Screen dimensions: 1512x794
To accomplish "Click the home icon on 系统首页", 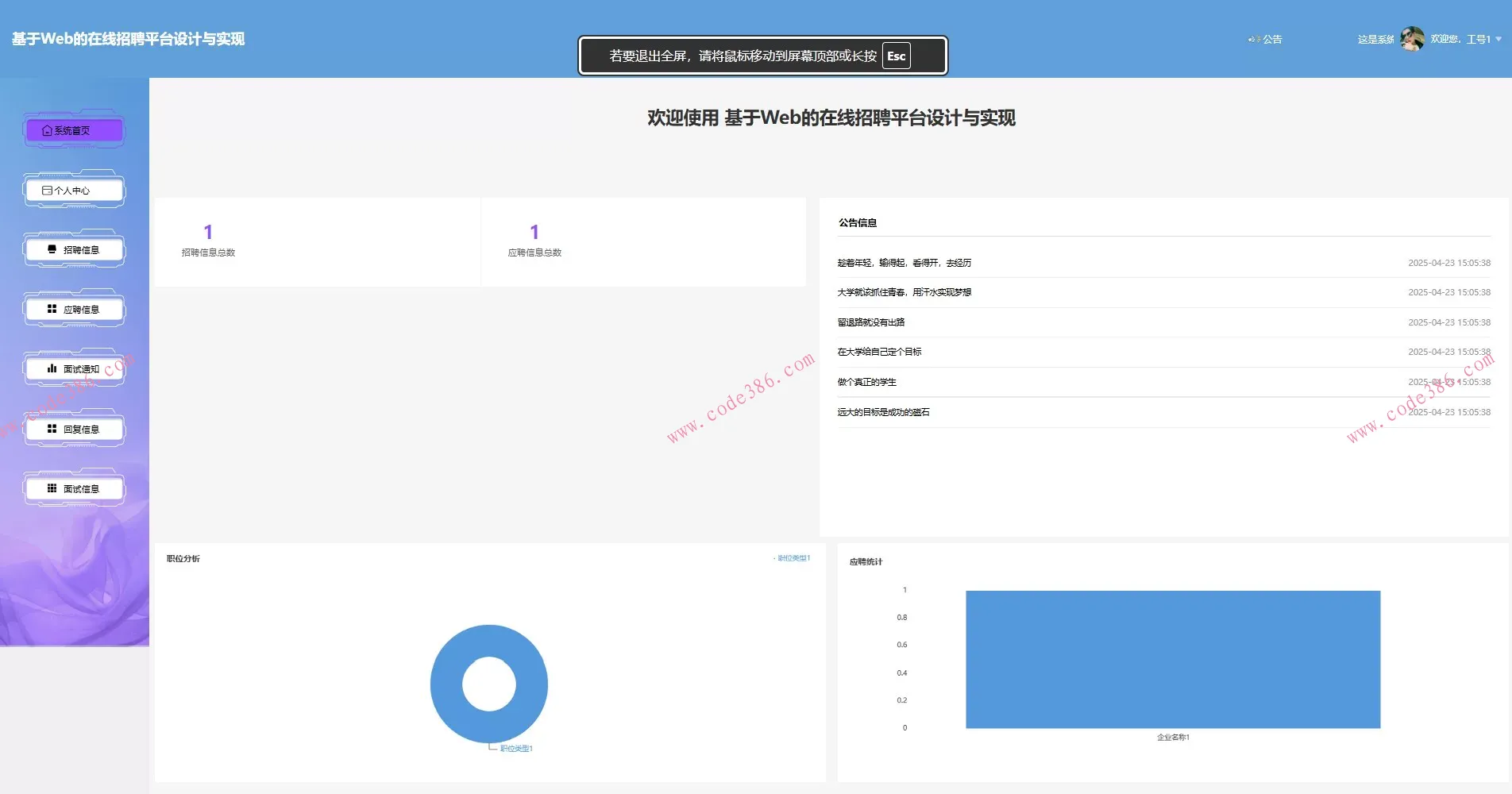I will pos(47,130).
